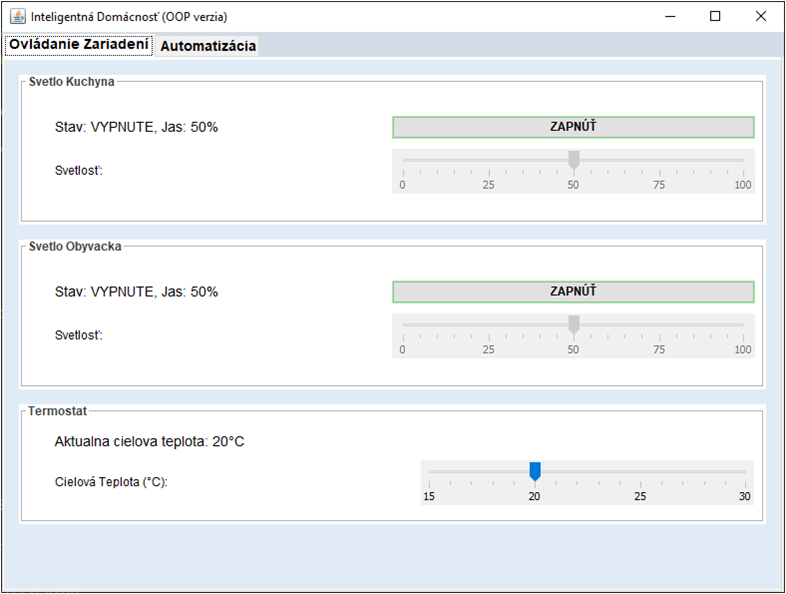Screen dimensions: 786x594
Task: Turn on Svetlo Kuchyna with ZAPNÚŤ
Action: (x=573, y=127)
